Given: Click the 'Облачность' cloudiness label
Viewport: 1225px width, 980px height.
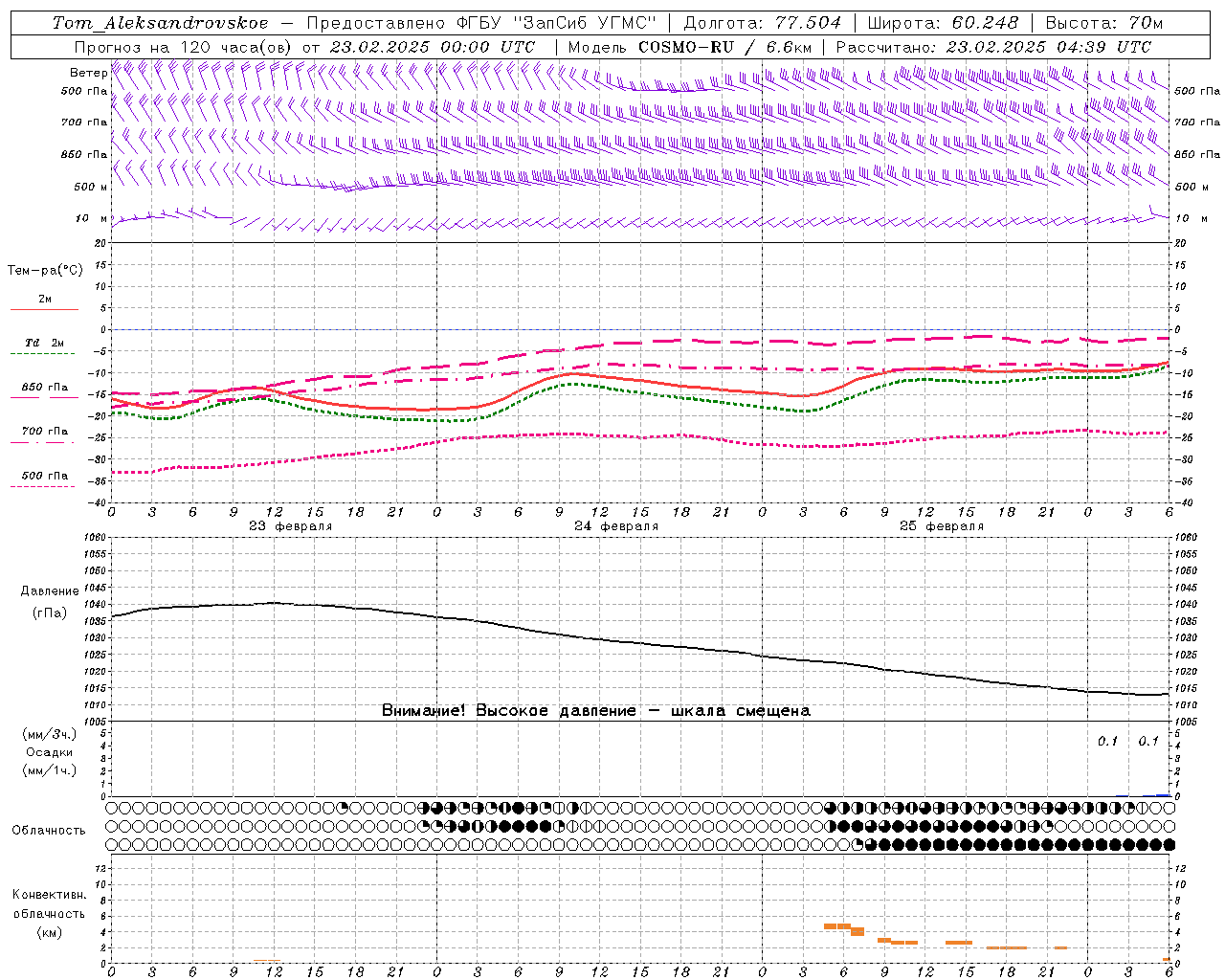Looking at the screenshot, I should (49, 831).
